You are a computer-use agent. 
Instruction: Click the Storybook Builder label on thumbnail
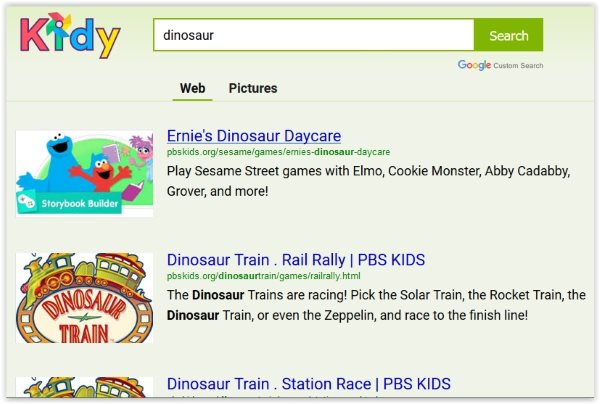pos(81,205)
